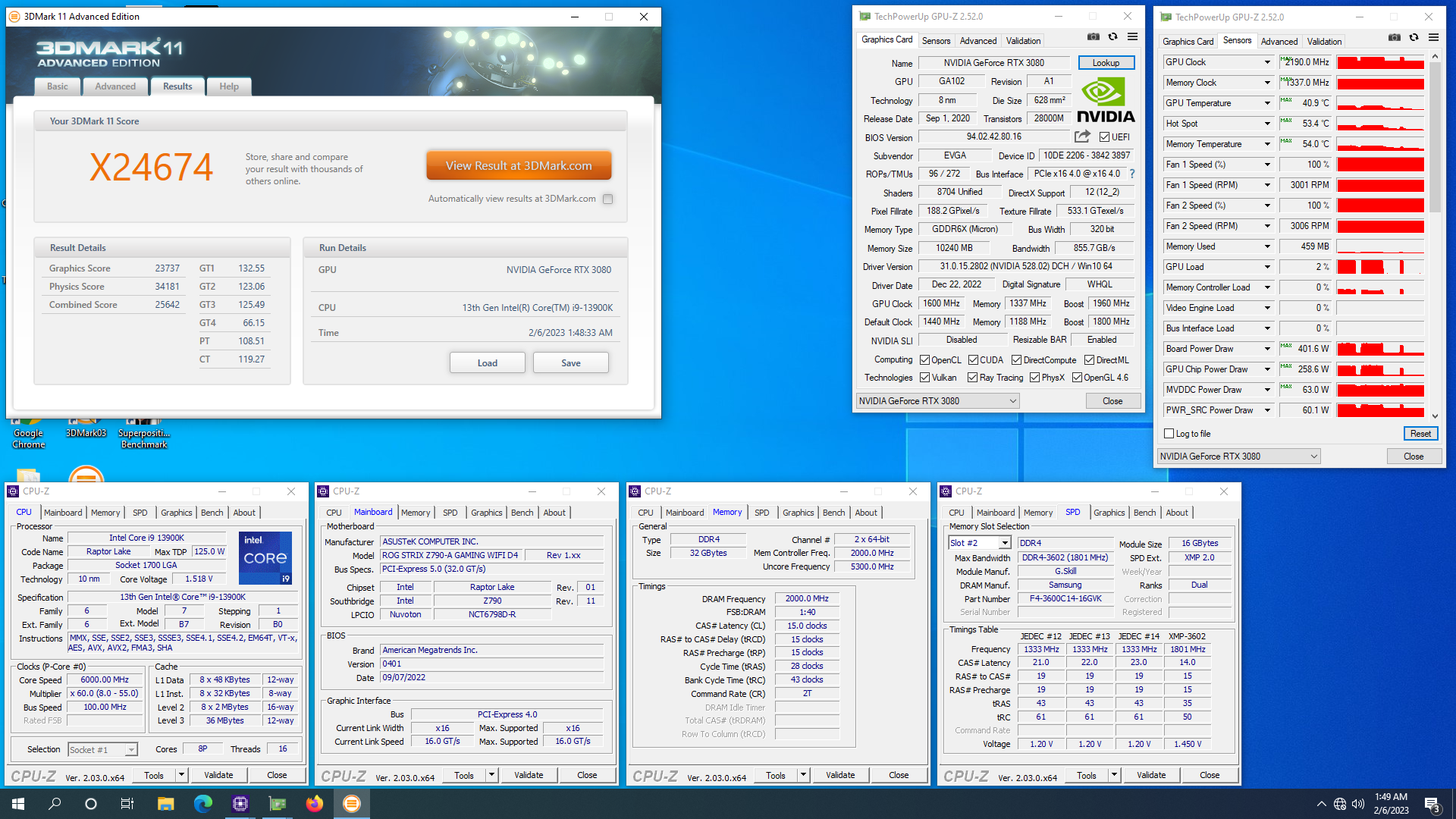Screen dimensions: 1456x819
Task: Click the GPU-Z Sensors vertical scrollbar
Action: click(1435, 235)
